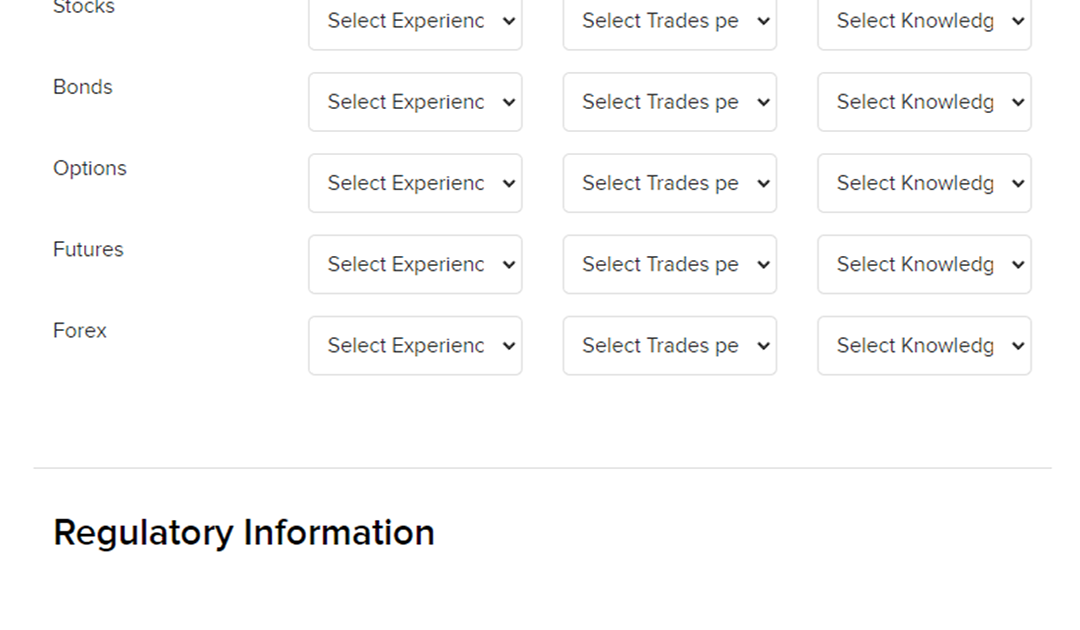Click the Forex row label

pyautogui.click(x=80, y=331)
